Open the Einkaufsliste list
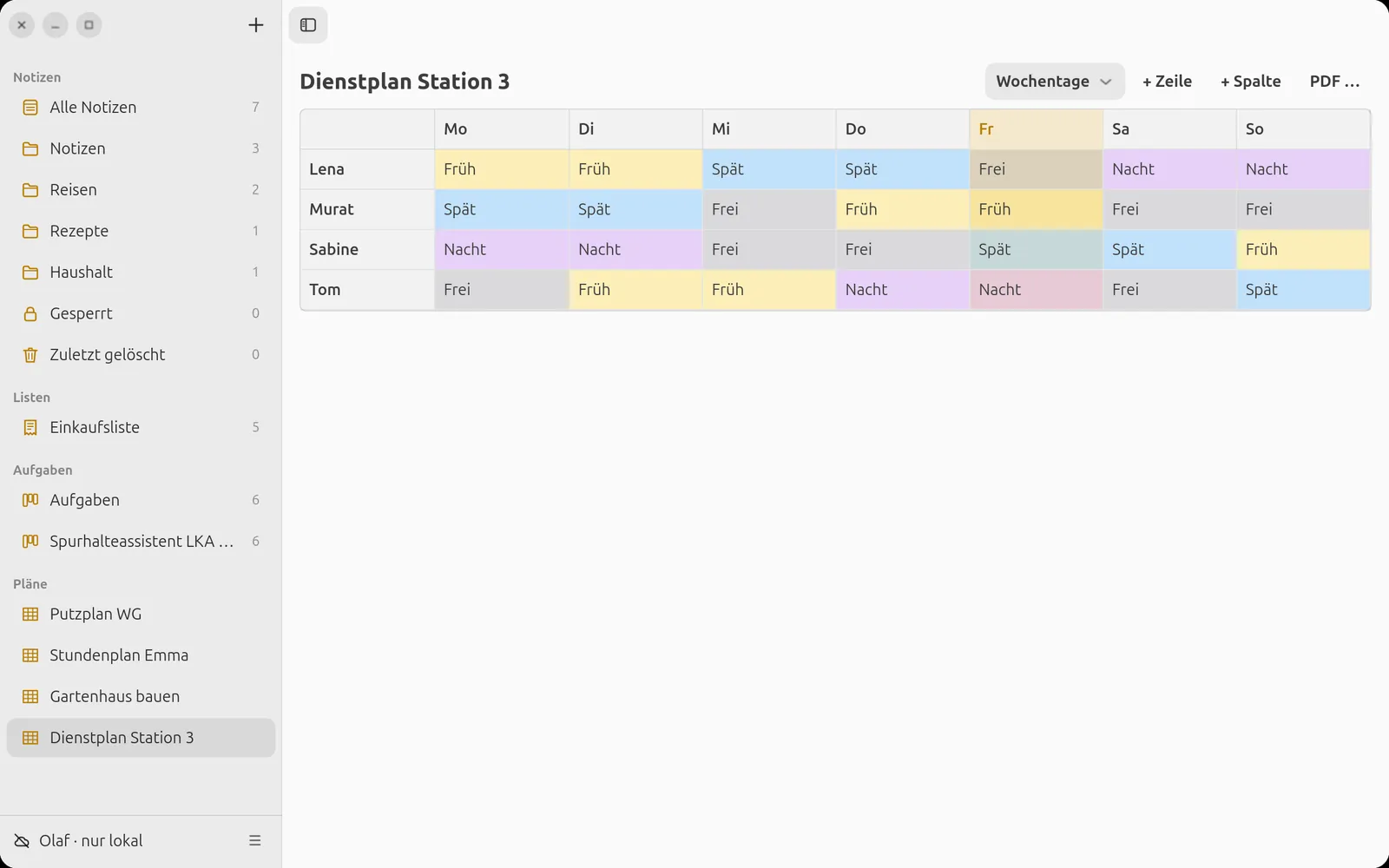Screen dimensions: 1389x868 pyautogui.click(x=141, y=427)
